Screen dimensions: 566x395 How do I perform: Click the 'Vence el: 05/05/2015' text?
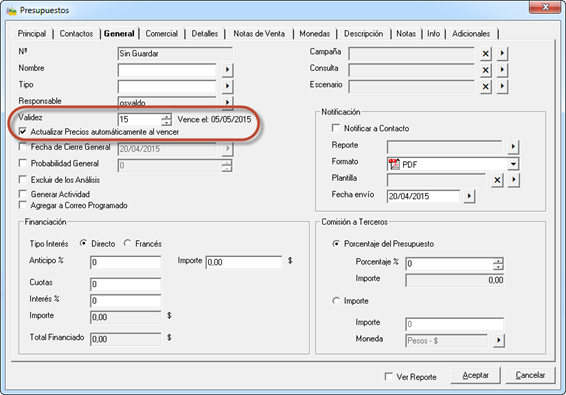pos(214,120)
